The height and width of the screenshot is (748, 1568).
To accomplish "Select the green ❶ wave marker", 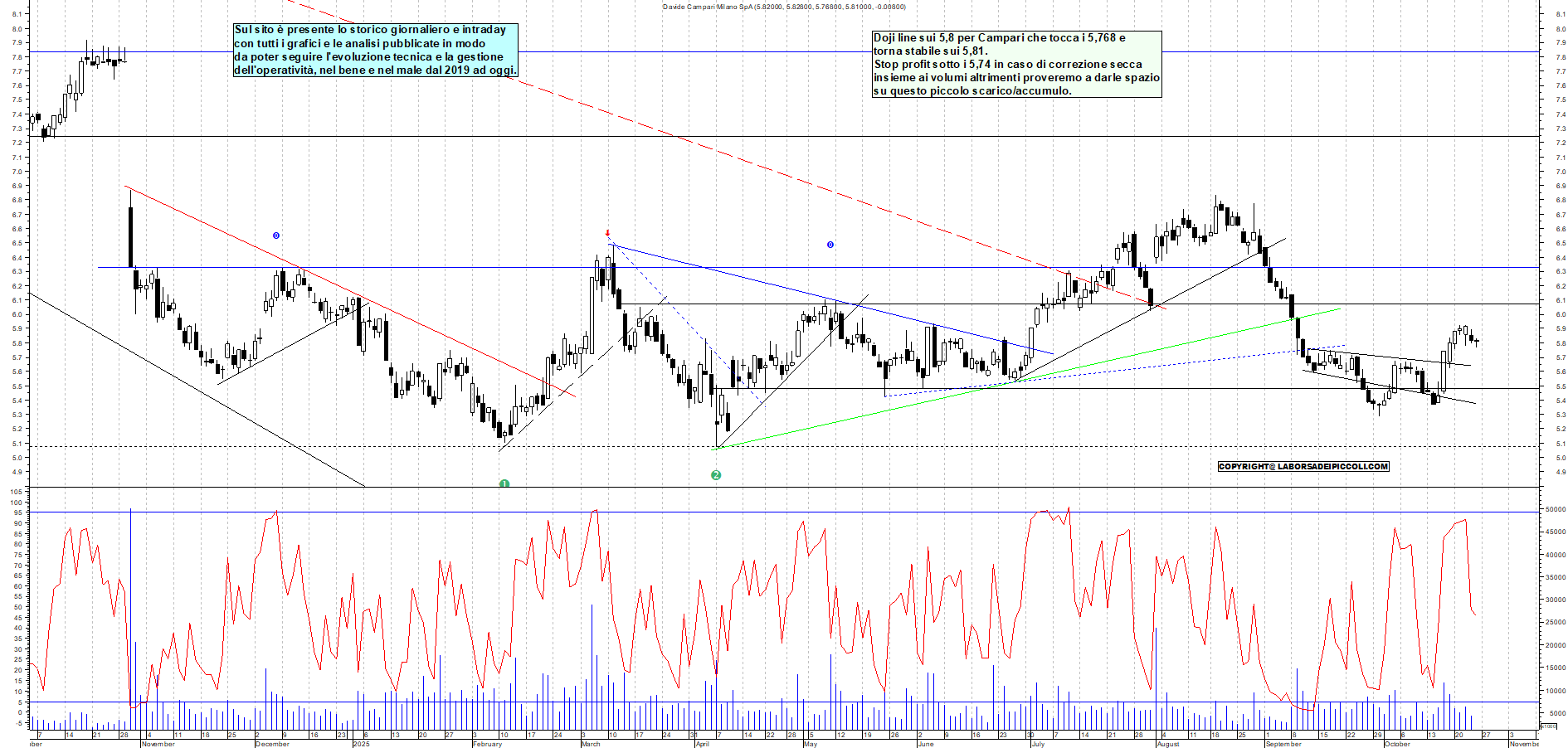I will [504, 482].
